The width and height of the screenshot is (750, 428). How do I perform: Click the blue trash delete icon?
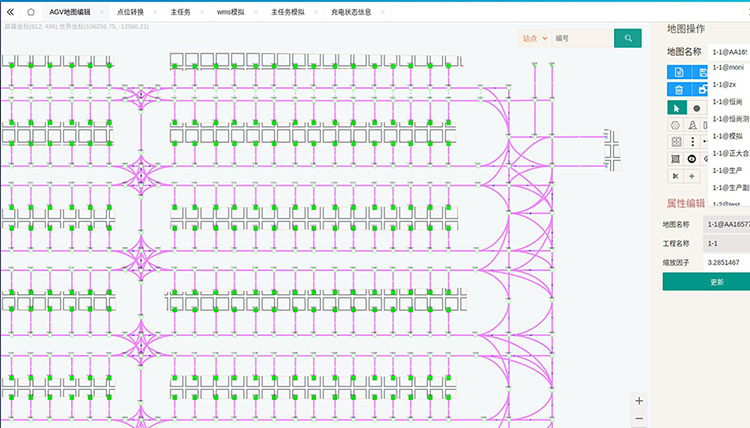(676, 90)
